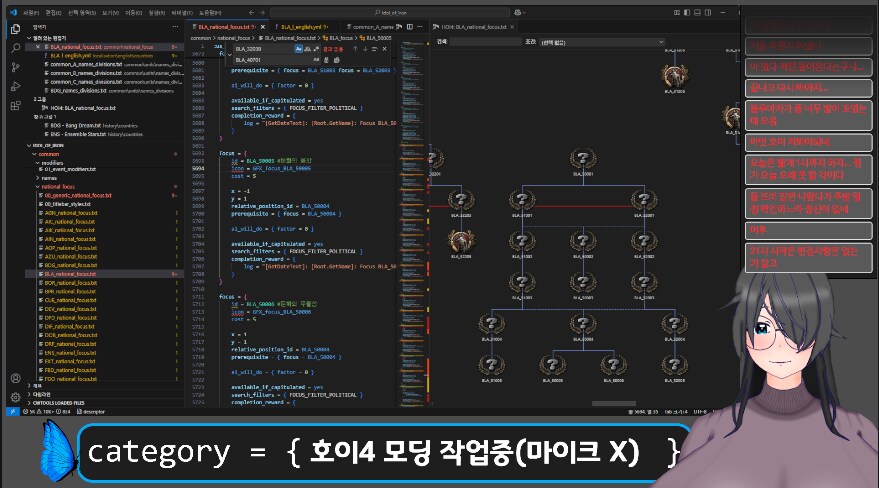Open the Explorer view in the activity bar

(15, 30)
